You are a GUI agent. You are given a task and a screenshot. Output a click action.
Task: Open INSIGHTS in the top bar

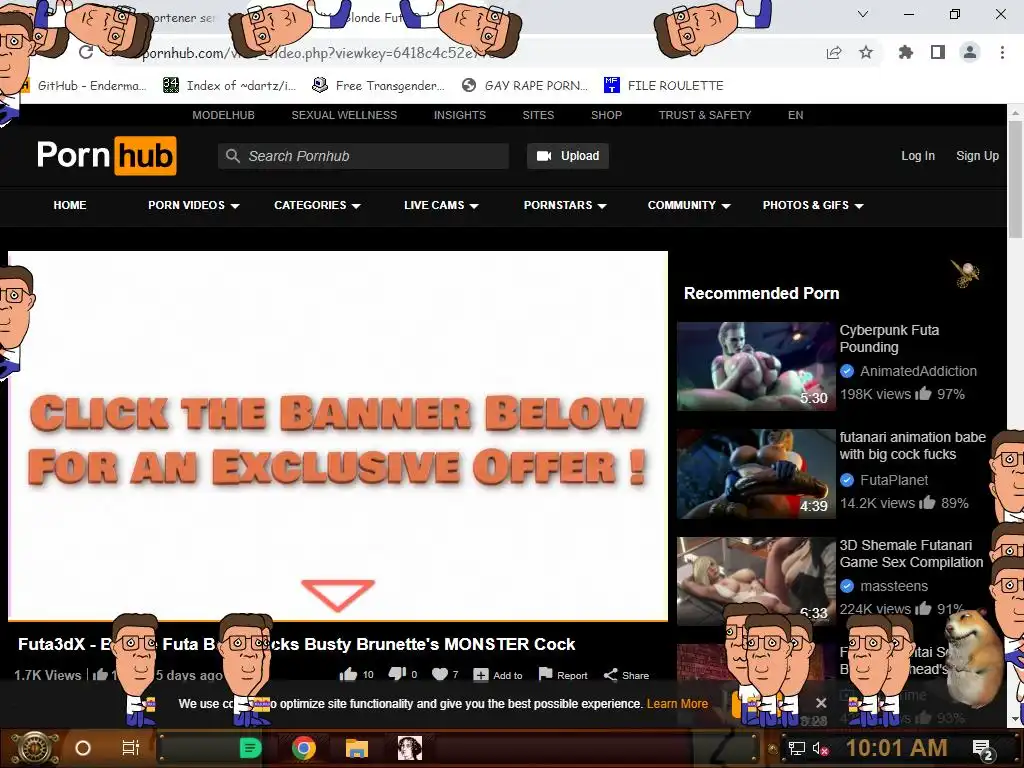pyautogui.click(x=460, y=115)
